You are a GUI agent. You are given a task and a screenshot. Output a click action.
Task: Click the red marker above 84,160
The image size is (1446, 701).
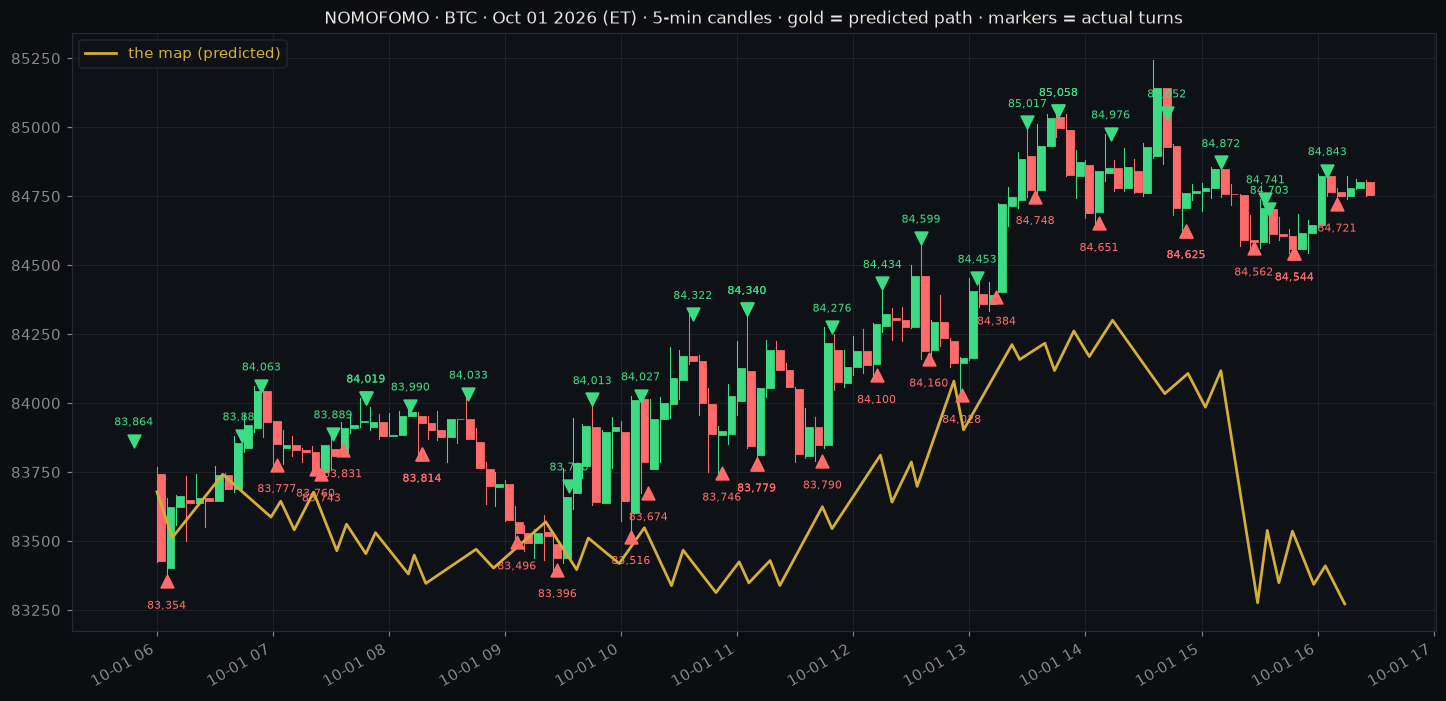pos(929,359)
